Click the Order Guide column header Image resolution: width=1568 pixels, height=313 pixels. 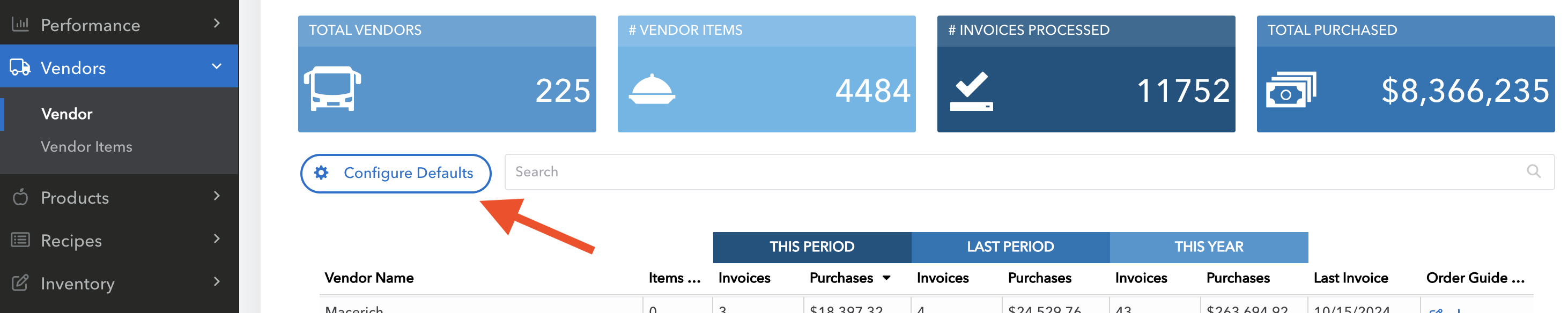pyautogui.click(x=1475, y=278)
